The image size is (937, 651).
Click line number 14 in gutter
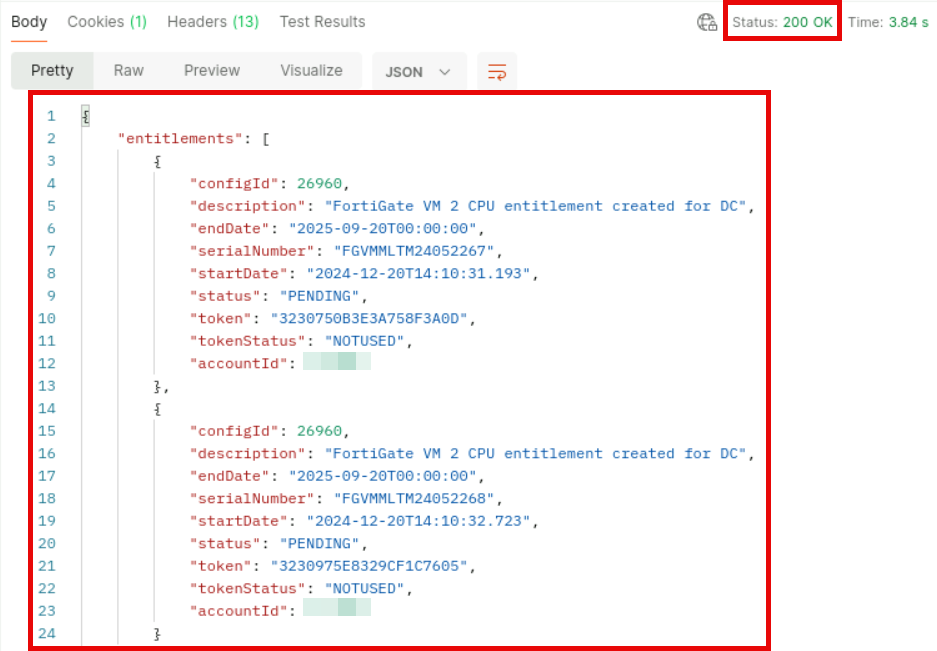coord(47,409)
